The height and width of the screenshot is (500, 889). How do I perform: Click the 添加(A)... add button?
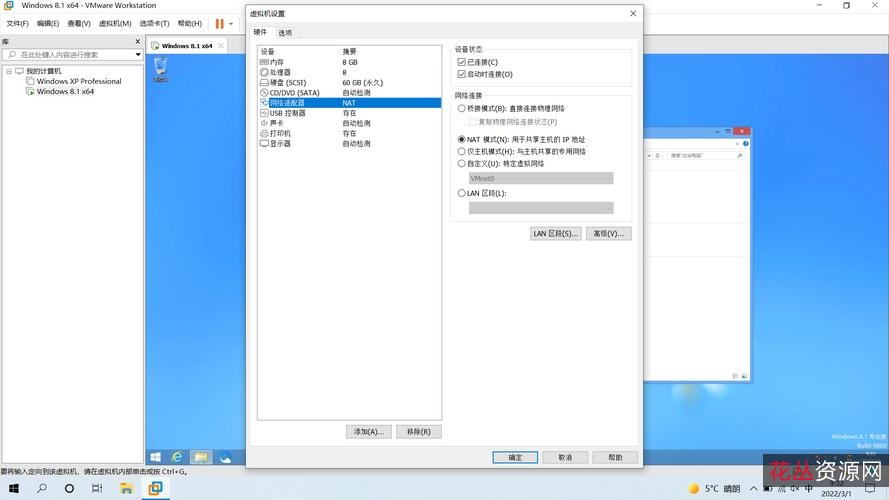[369, 431]
